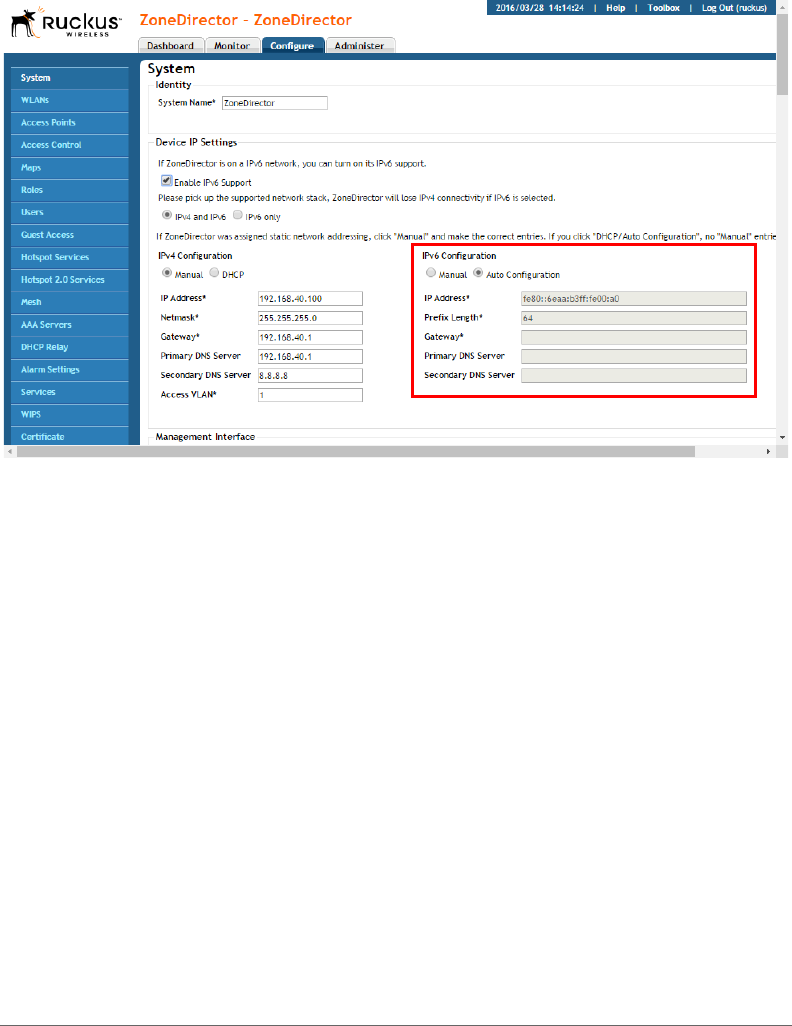Log Out of ruckus account

pos(734,8)
